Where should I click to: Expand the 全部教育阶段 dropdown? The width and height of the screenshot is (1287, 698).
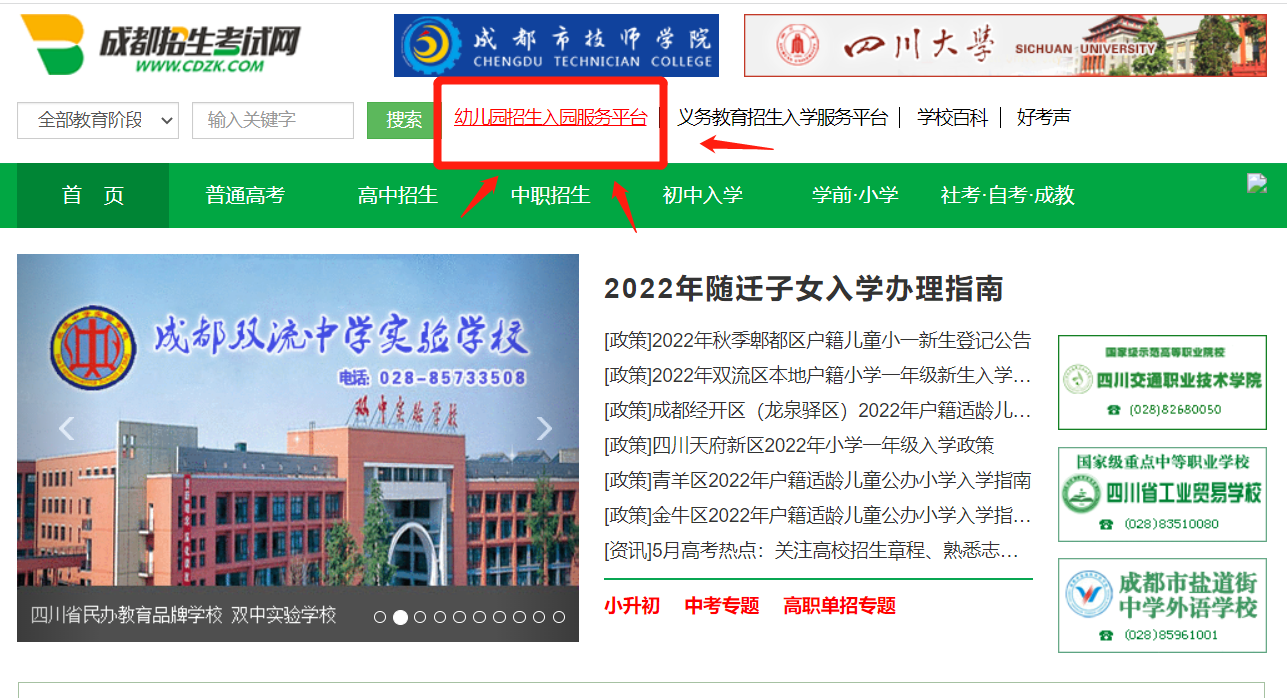(x=98, y=120)
